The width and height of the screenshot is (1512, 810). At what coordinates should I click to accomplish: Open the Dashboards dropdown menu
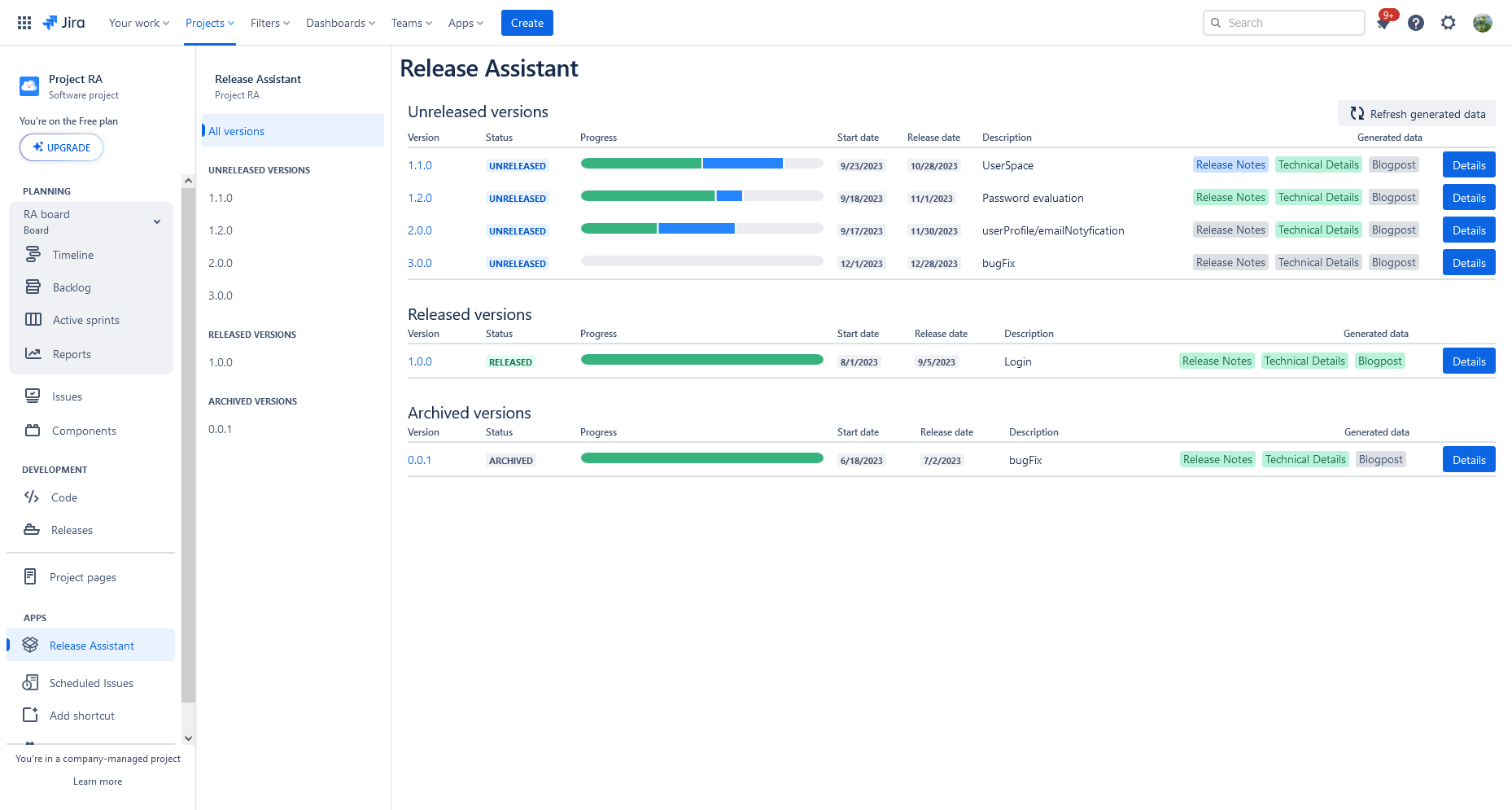coord(341,23)
